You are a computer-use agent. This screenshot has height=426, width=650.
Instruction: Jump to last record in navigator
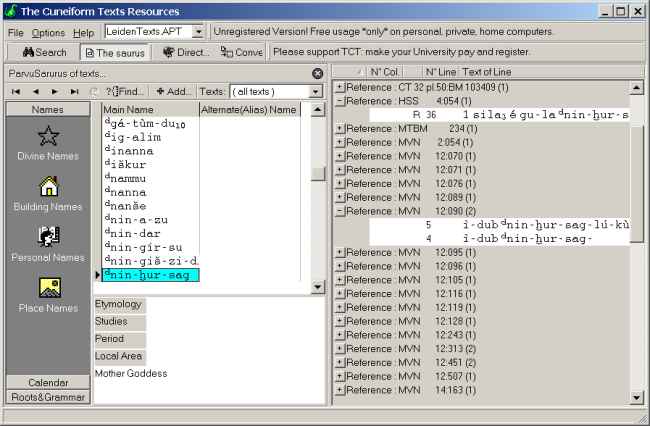pos(75,91)
